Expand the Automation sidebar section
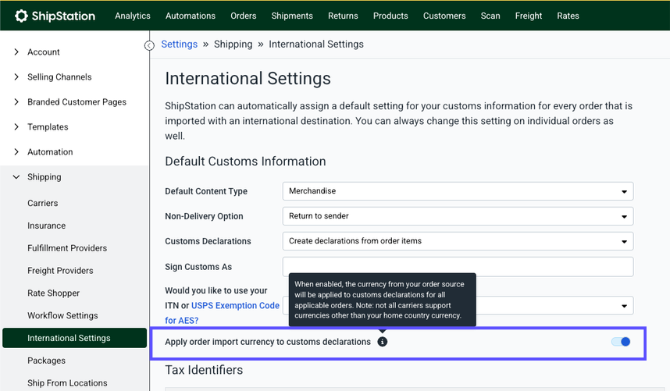The image size is (670, 391). click(x=17, y=152)
